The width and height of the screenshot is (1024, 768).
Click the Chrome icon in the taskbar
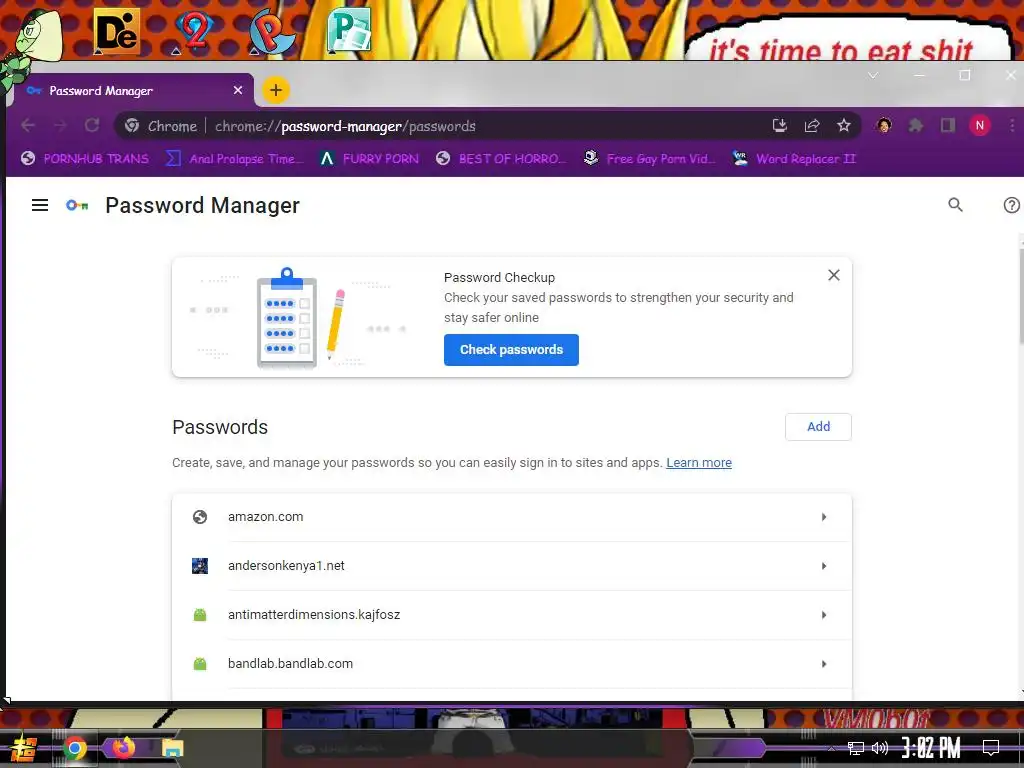[x=74, y=748]
